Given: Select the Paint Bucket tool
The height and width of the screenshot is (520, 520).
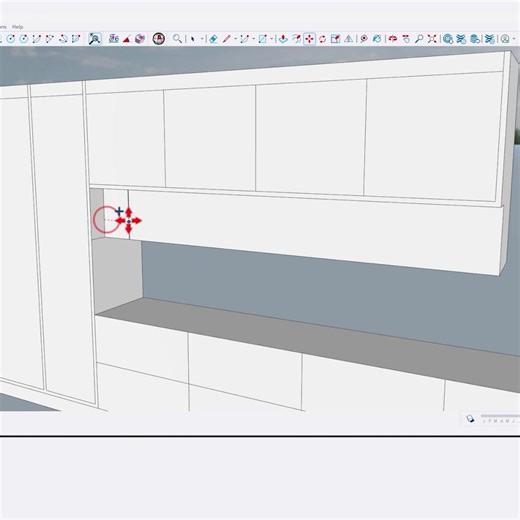Looking at the screenshot, I should click(x=377, y=39).
